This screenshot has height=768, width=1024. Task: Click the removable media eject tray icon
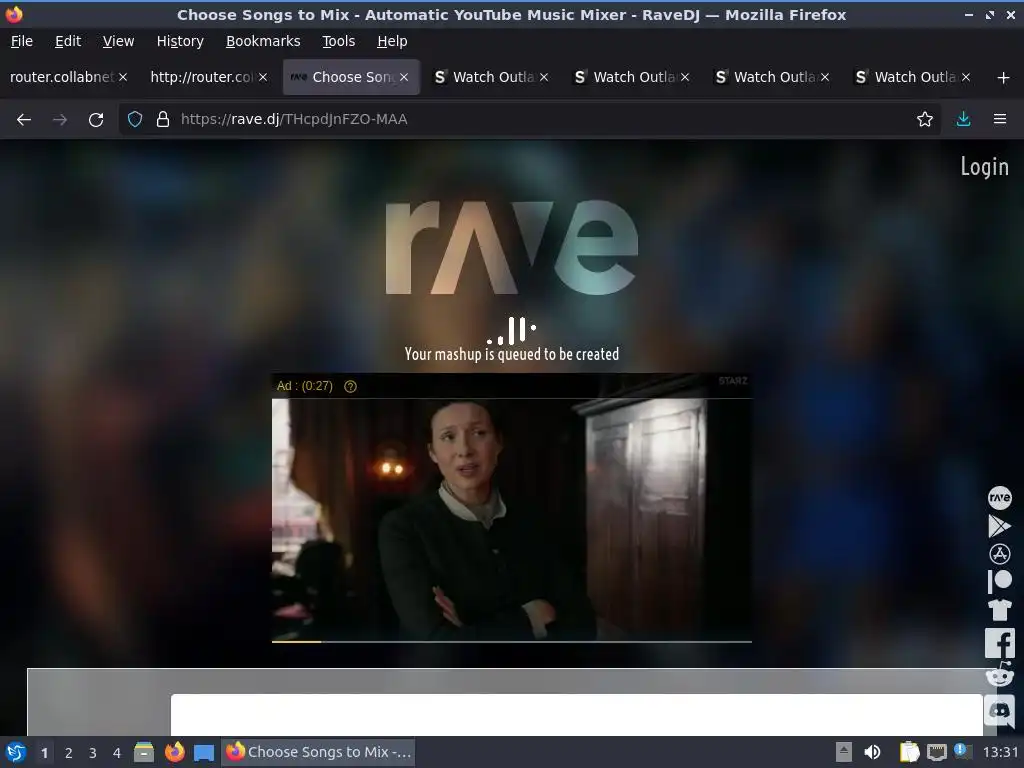tap(844, 752)
